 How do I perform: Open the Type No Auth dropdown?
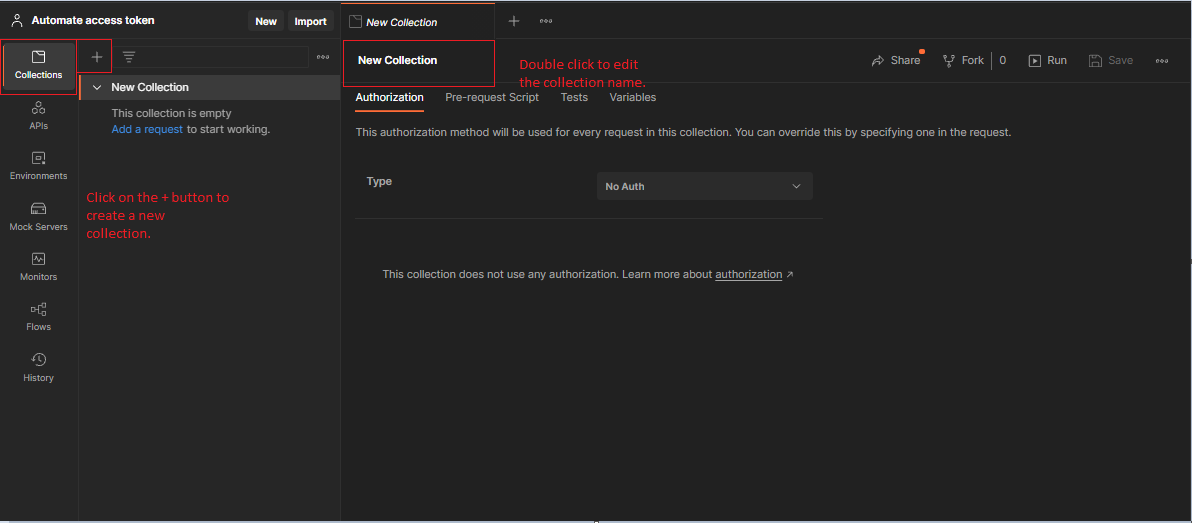[x=705, y=186]
